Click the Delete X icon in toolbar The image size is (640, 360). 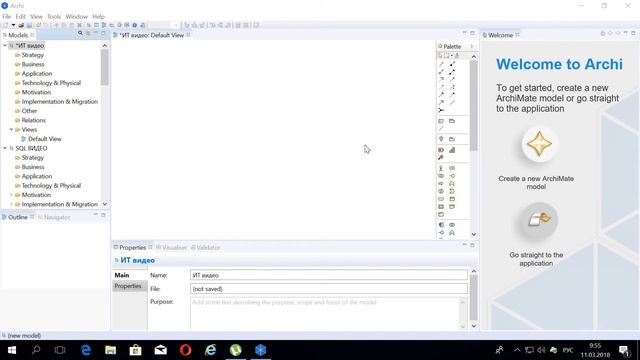(80, 25)
